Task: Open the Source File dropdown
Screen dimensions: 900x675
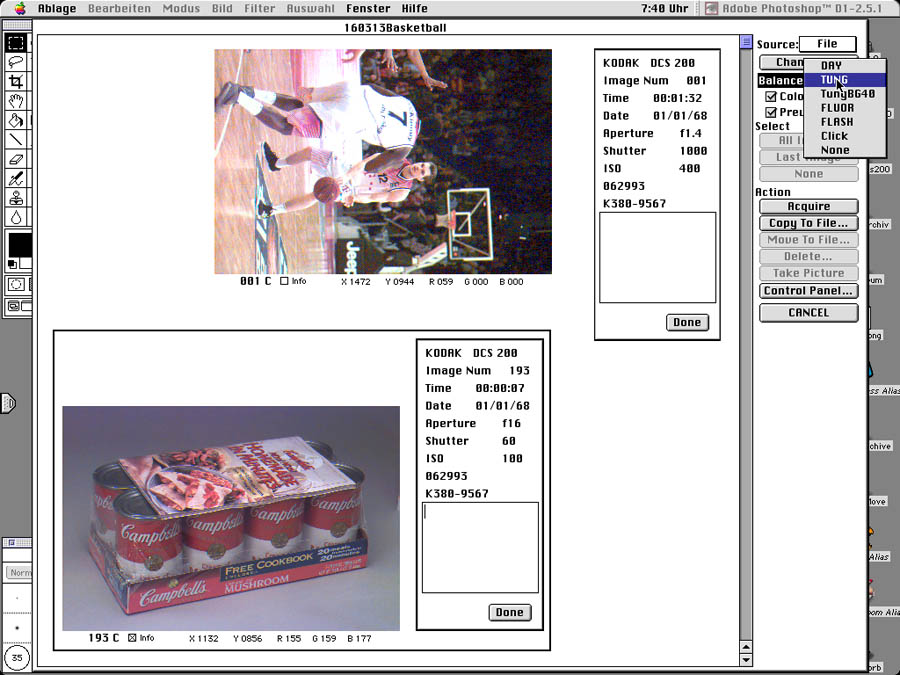Action: point(827,44)
